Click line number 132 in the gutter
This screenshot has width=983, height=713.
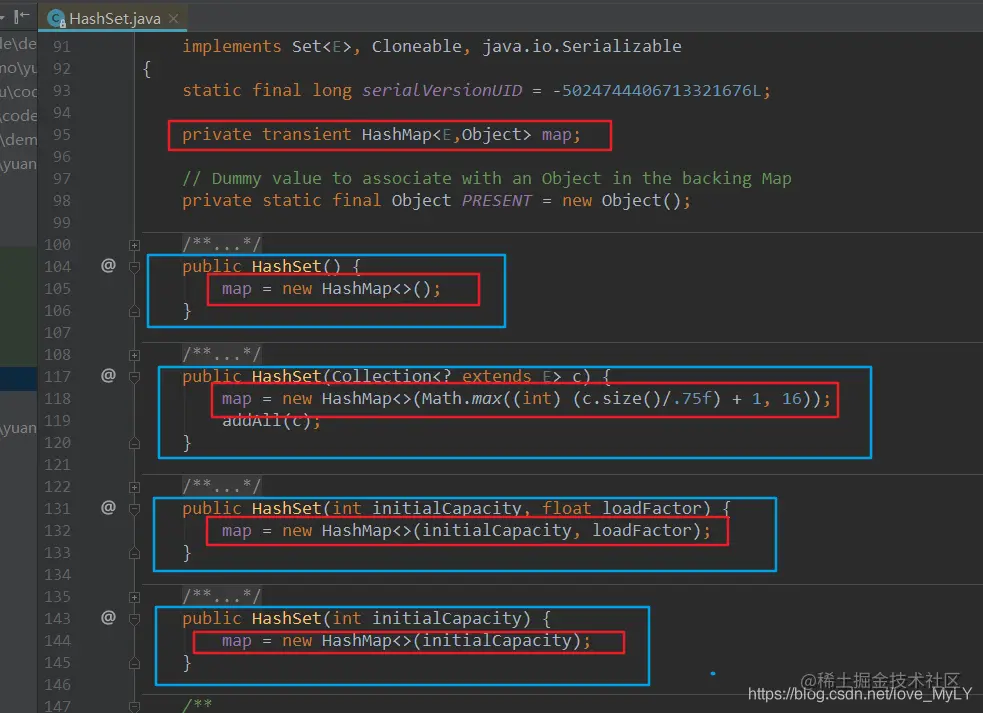tap(58, 531)
